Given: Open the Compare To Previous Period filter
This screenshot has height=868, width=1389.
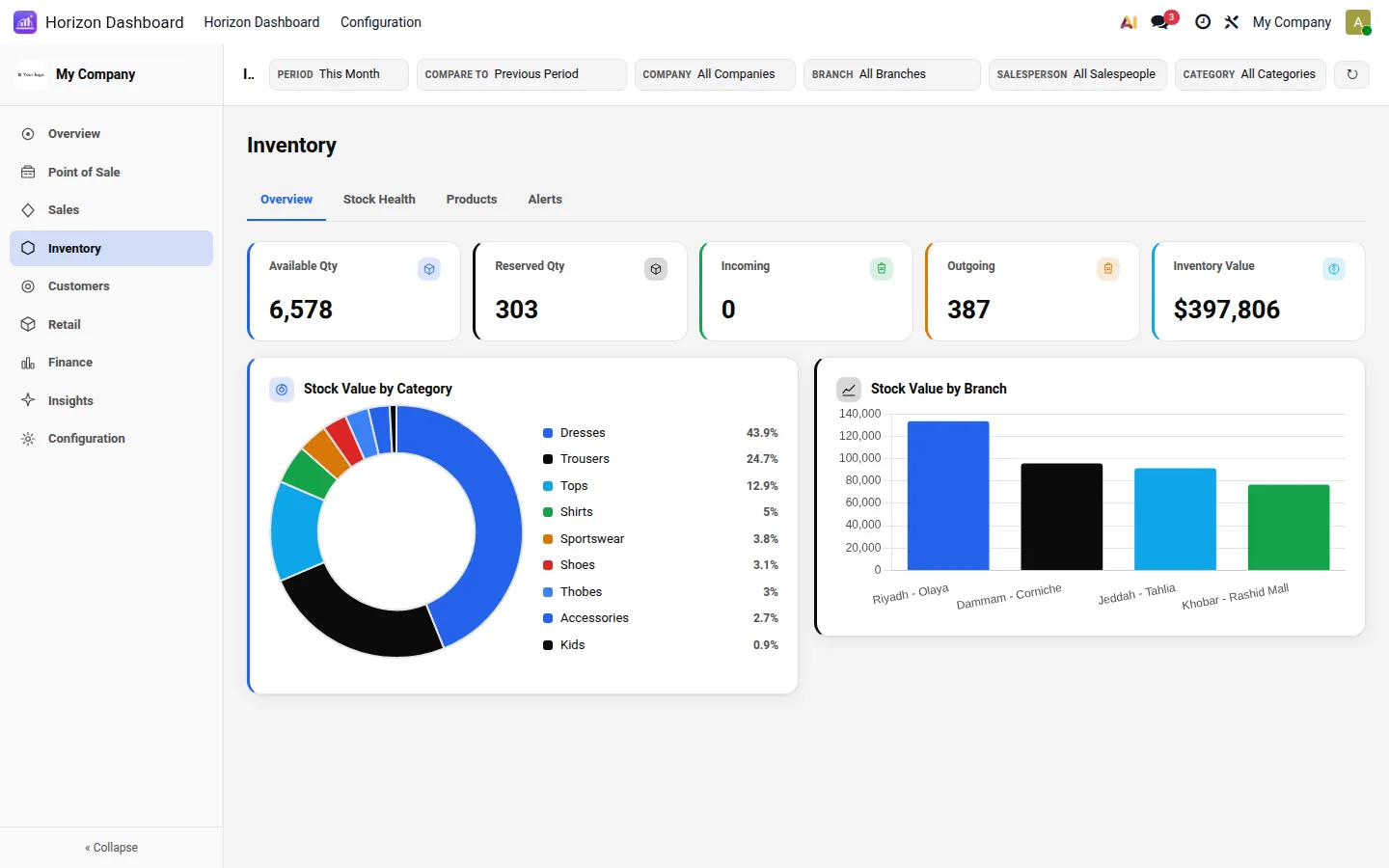Looking at the screenshot, I should coord(521,74).
